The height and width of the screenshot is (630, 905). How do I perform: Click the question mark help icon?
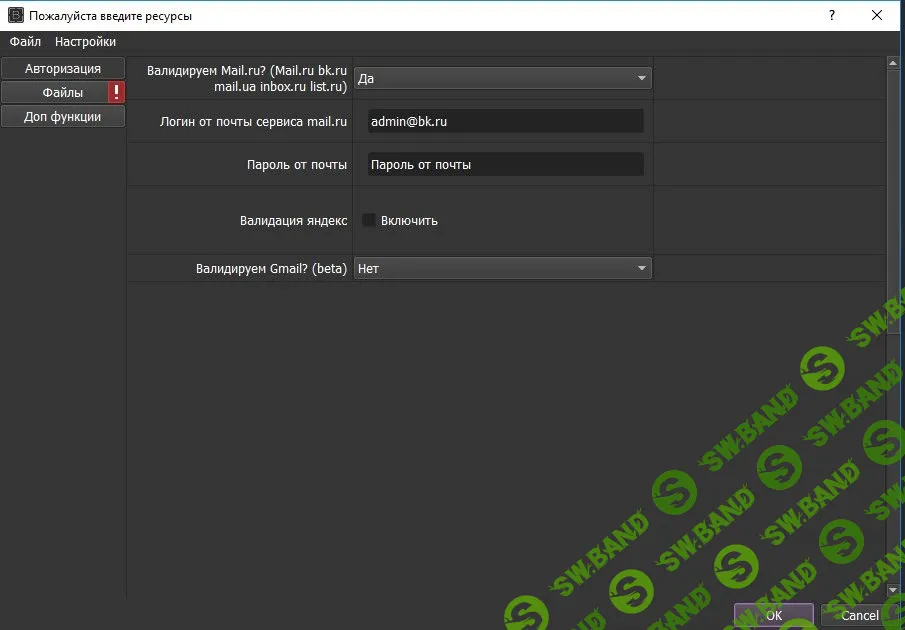coord(832,16)
